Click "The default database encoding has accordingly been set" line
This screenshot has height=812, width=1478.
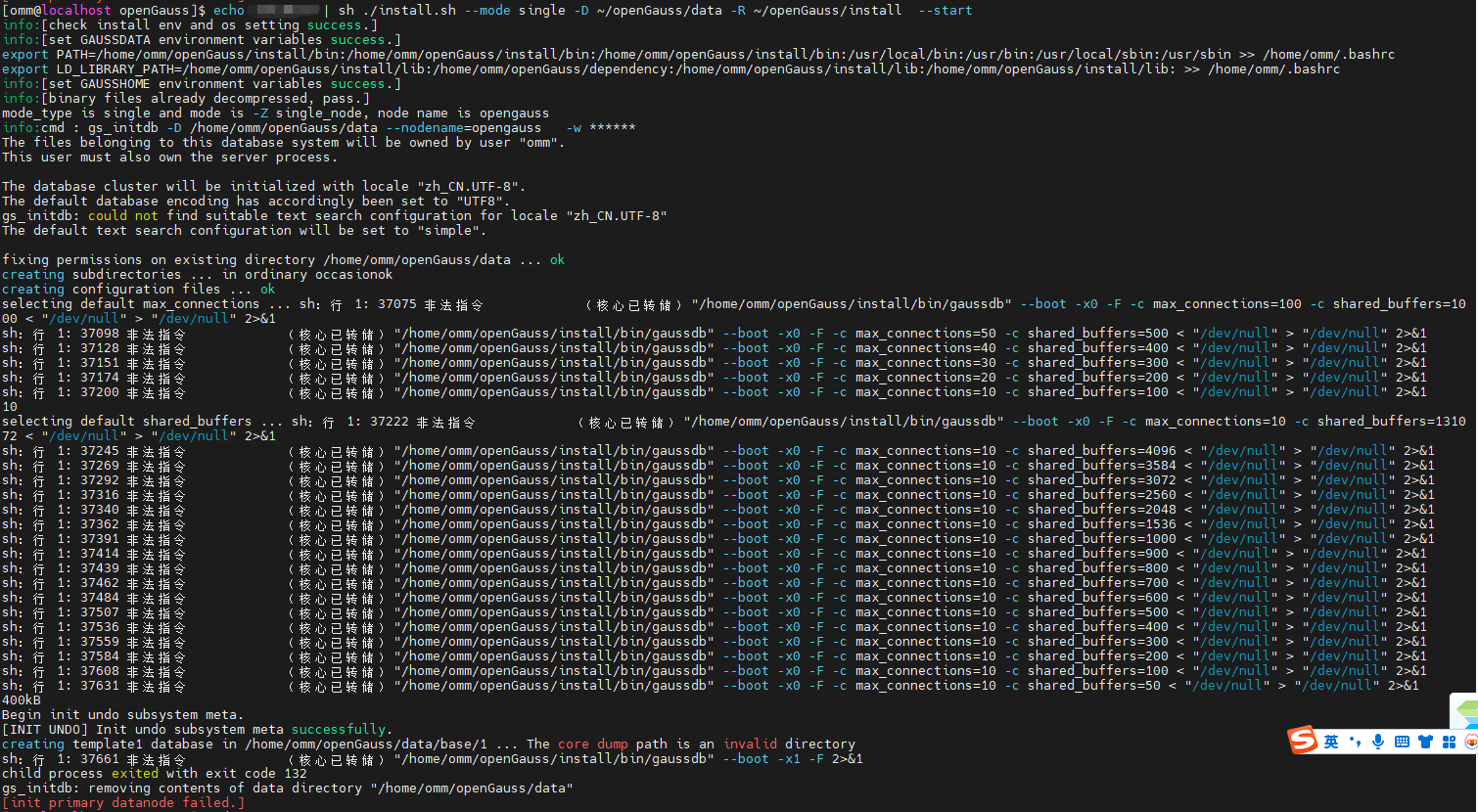pos(256,201)
